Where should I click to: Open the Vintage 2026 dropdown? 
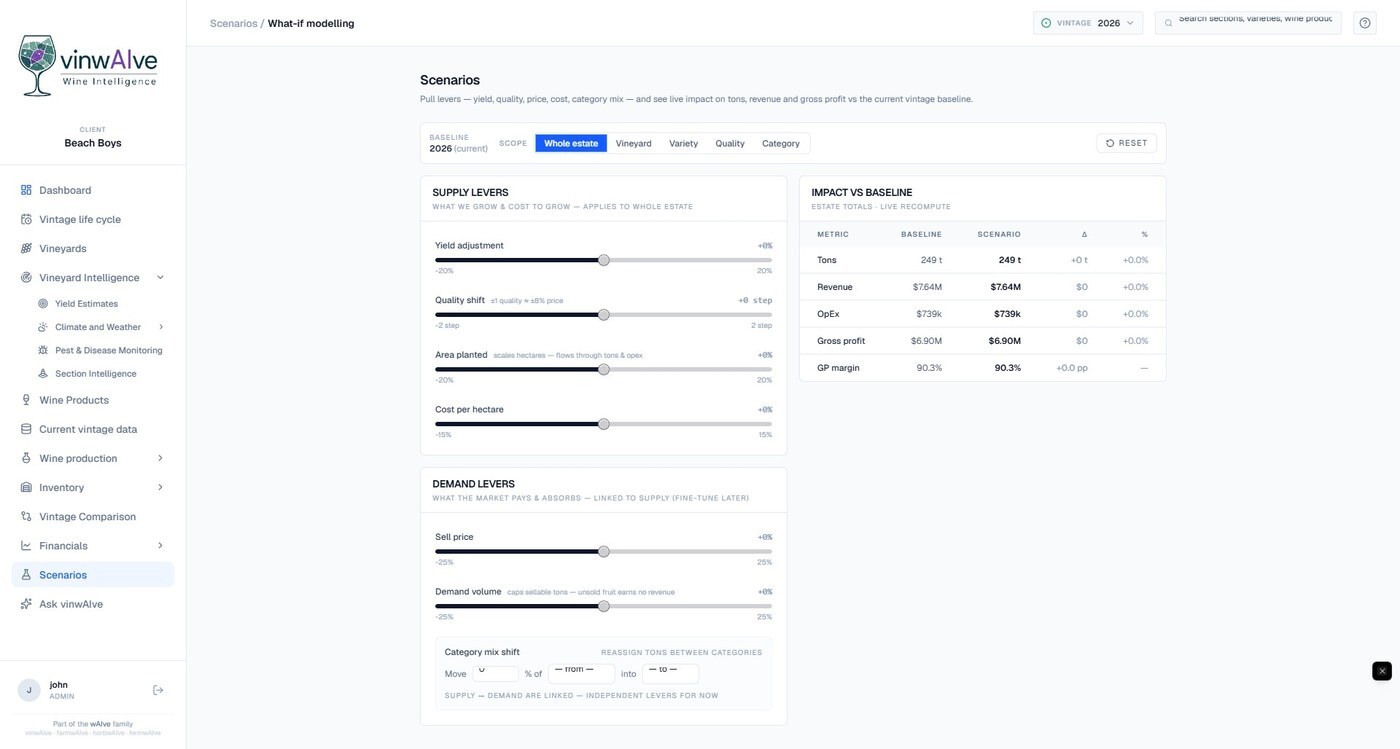point(1088,23)
